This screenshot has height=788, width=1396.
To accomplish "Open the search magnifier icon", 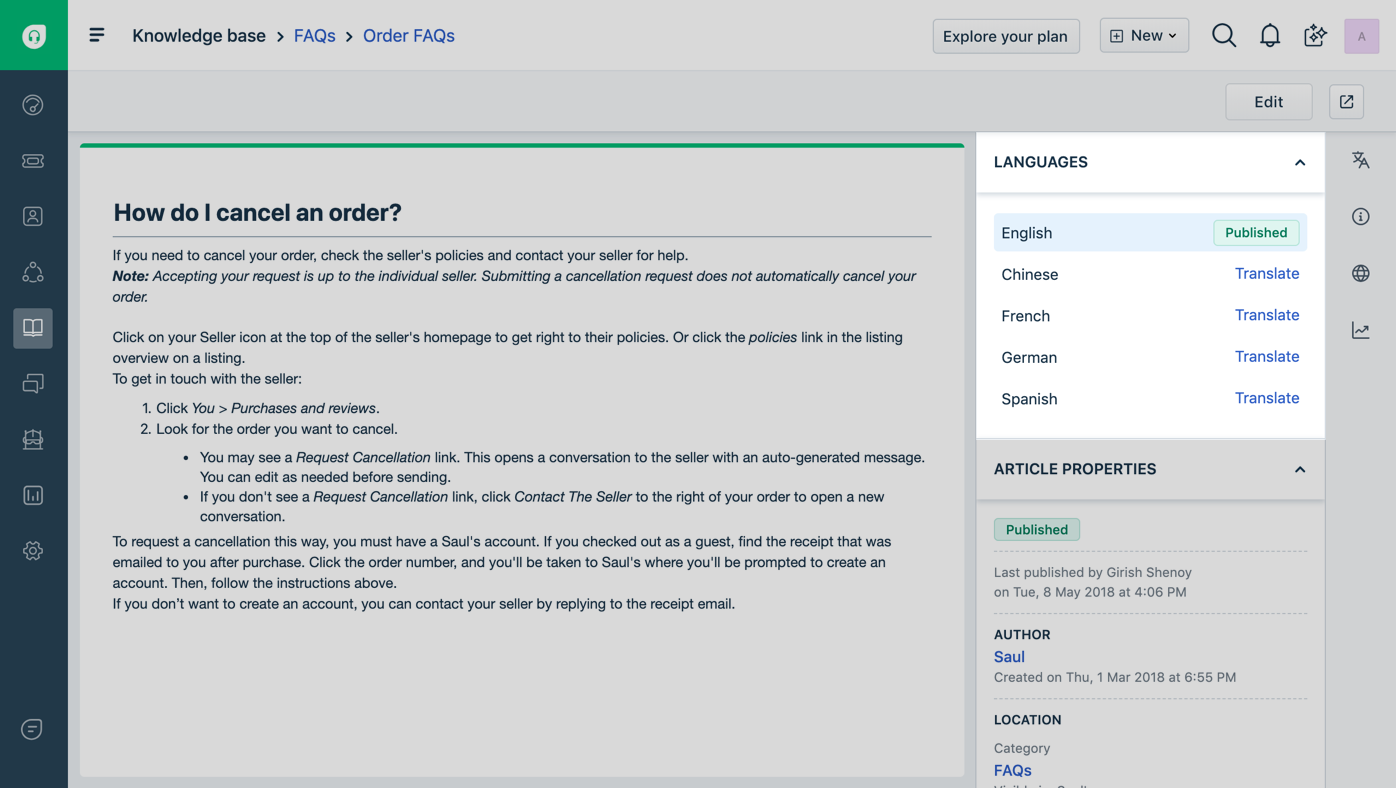I will 1224,36.
